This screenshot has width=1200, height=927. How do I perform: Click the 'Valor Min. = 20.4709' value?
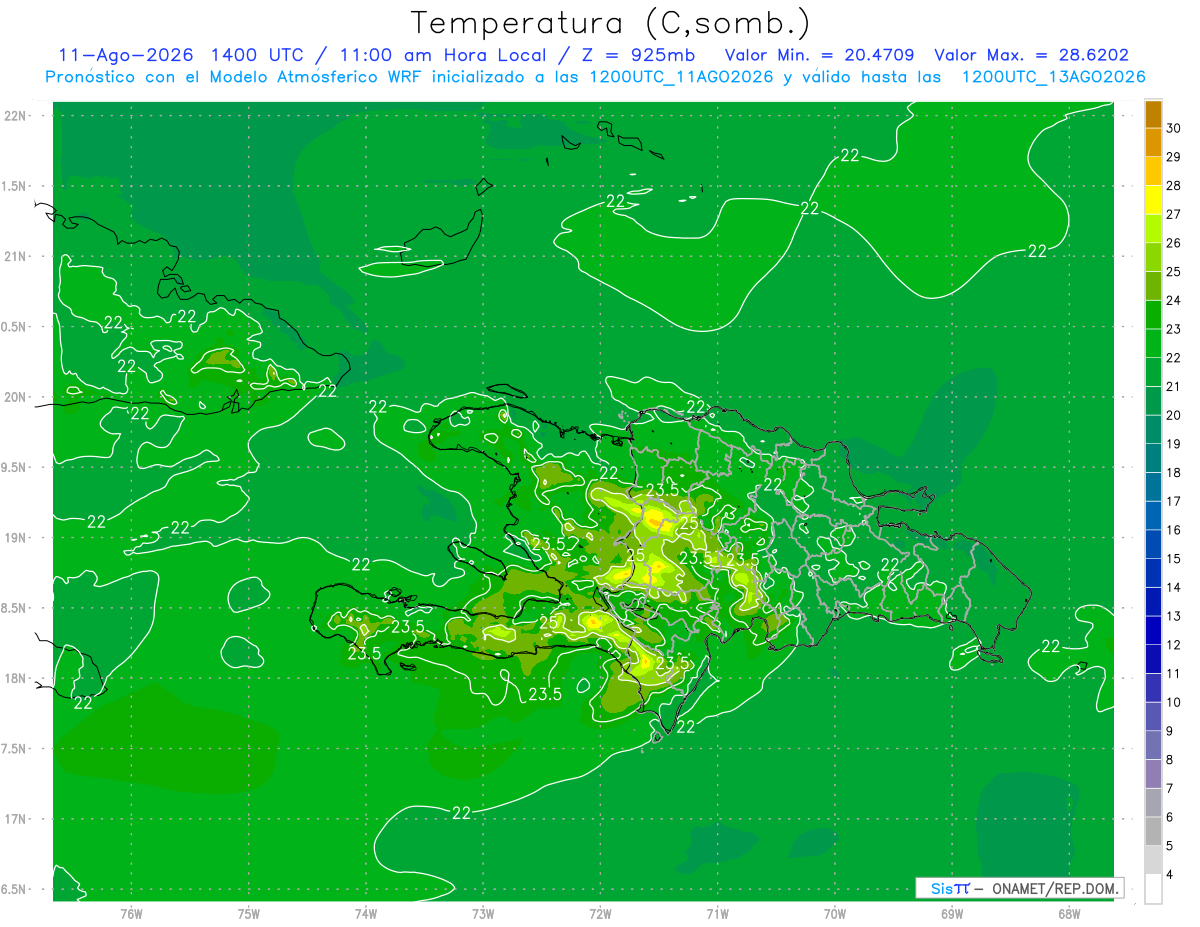tap(820, 55)
